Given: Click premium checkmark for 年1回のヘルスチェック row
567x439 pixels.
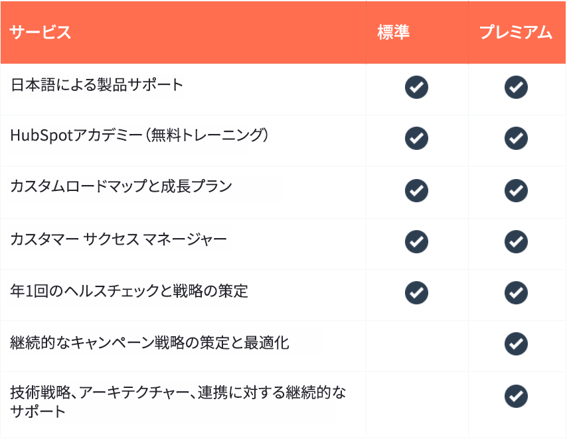Looking at the screenshot, I should pyautogui.click(x=516, y=293).
